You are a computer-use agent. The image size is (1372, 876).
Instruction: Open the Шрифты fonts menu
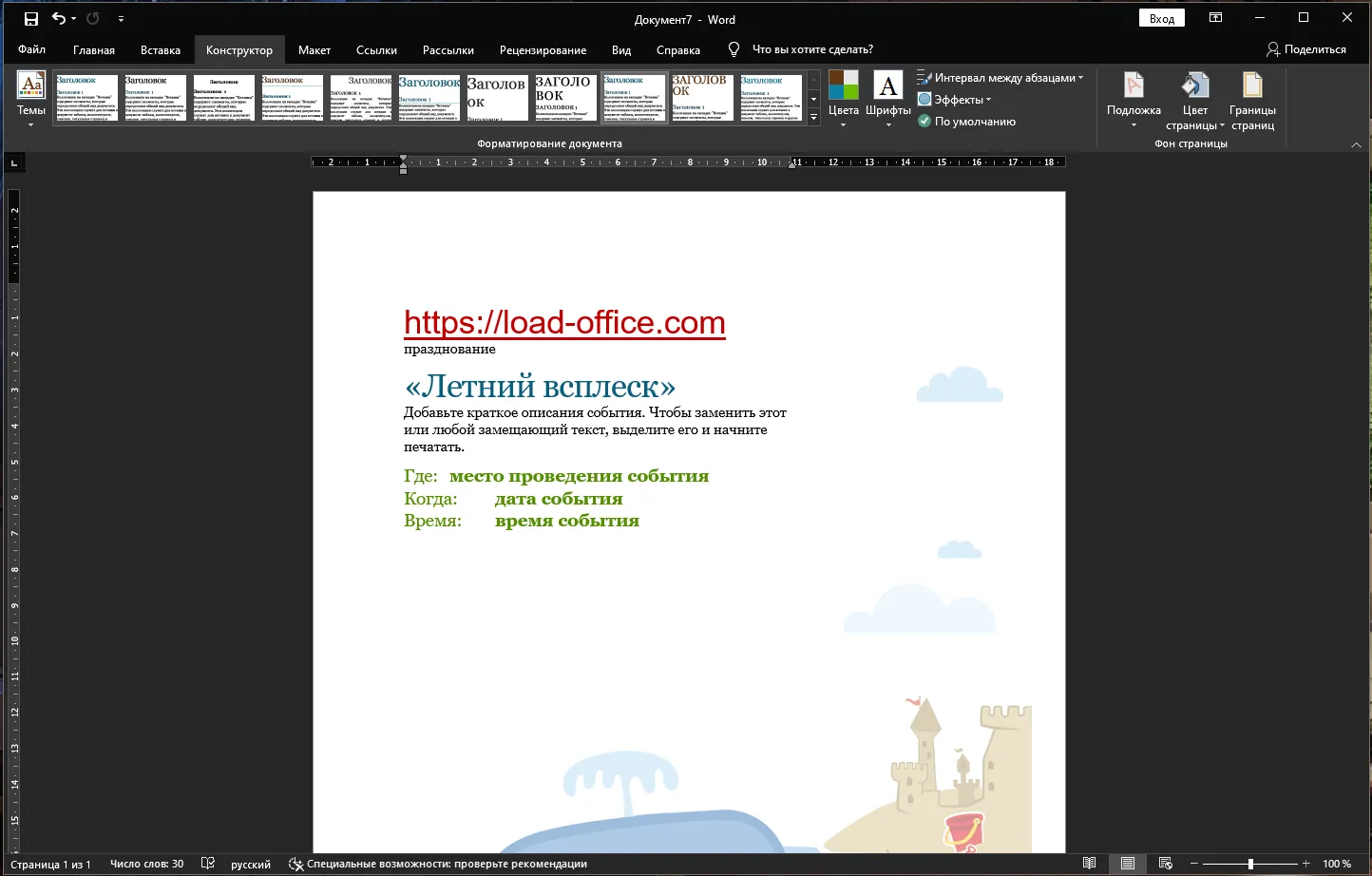tap(888, 99)
